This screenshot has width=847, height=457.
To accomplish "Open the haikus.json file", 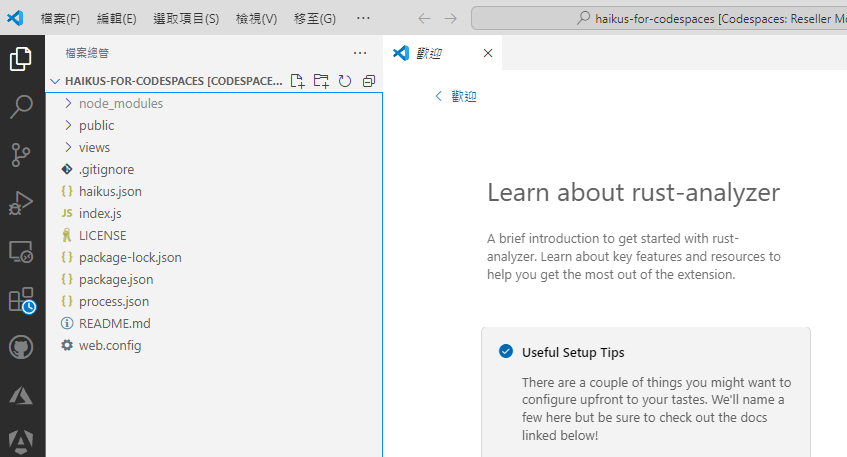I will 214,192.
